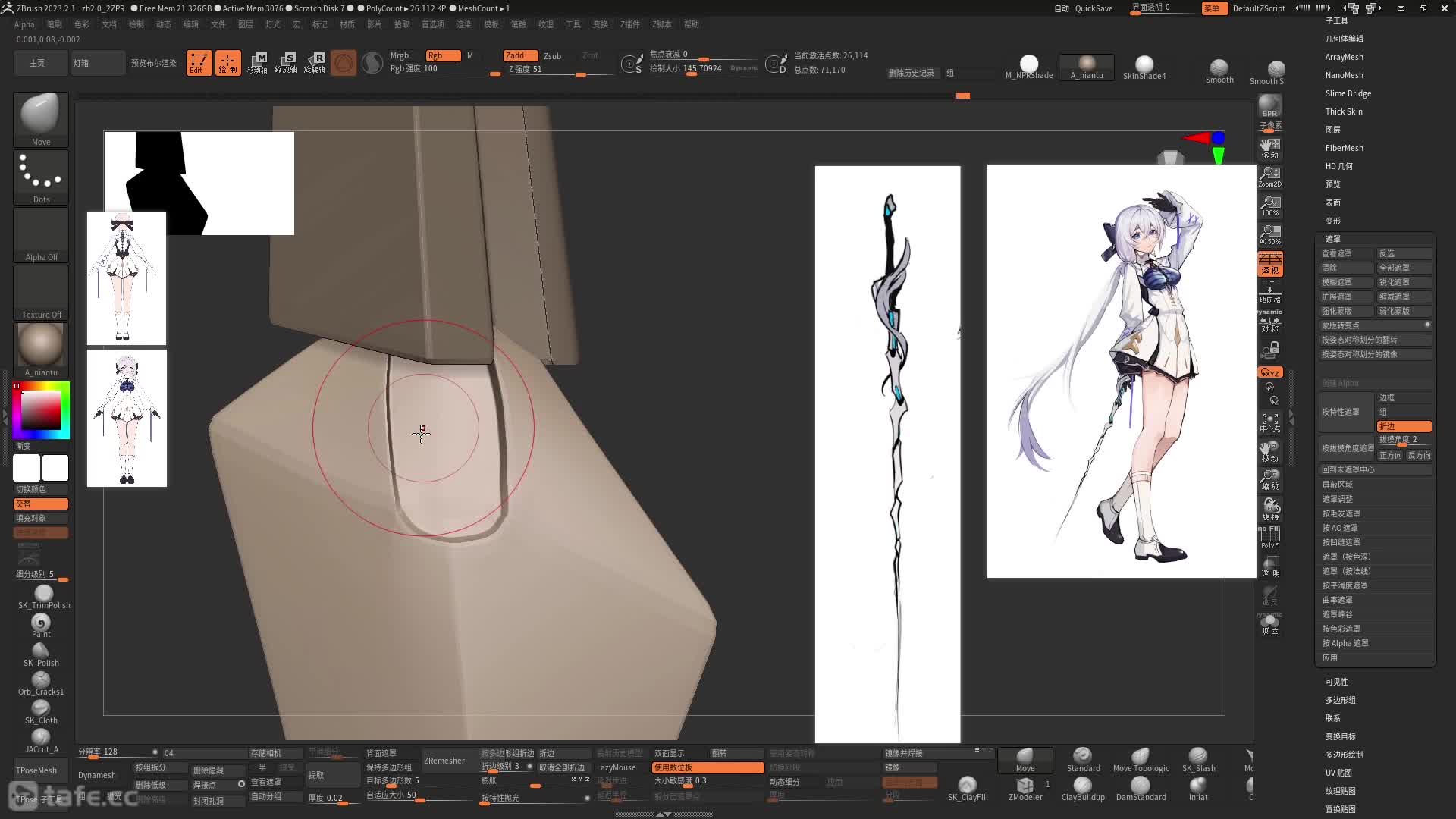Viewport: 1456px width, 819px height.
Task: Select the SK_ClayFill brush
Action: 968,789
